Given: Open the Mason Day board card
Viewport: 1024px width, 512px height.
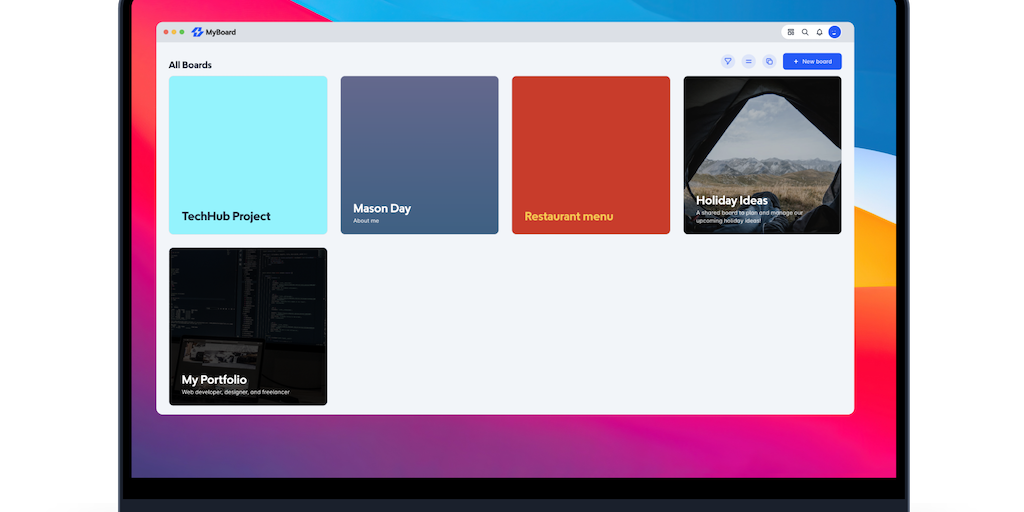Looking at the screenshot, I should point(419,155).
